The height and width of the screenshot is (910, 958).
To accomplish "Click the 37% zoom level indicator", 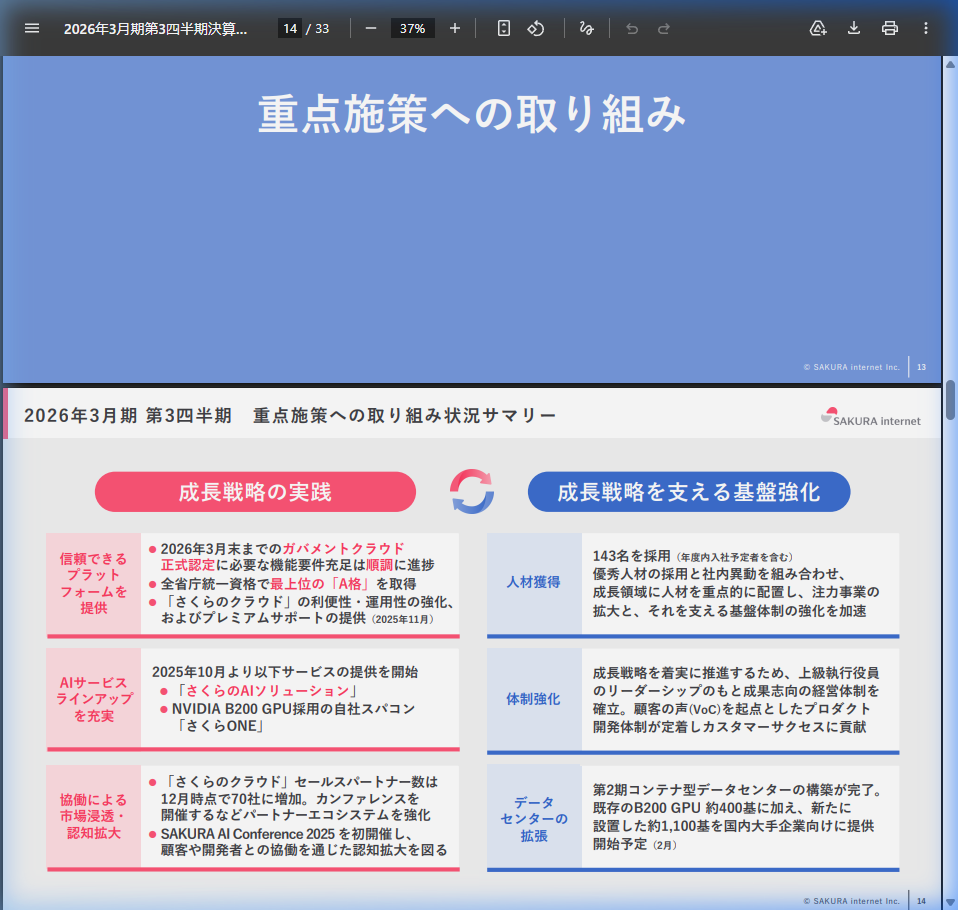I will click(412, 28).
